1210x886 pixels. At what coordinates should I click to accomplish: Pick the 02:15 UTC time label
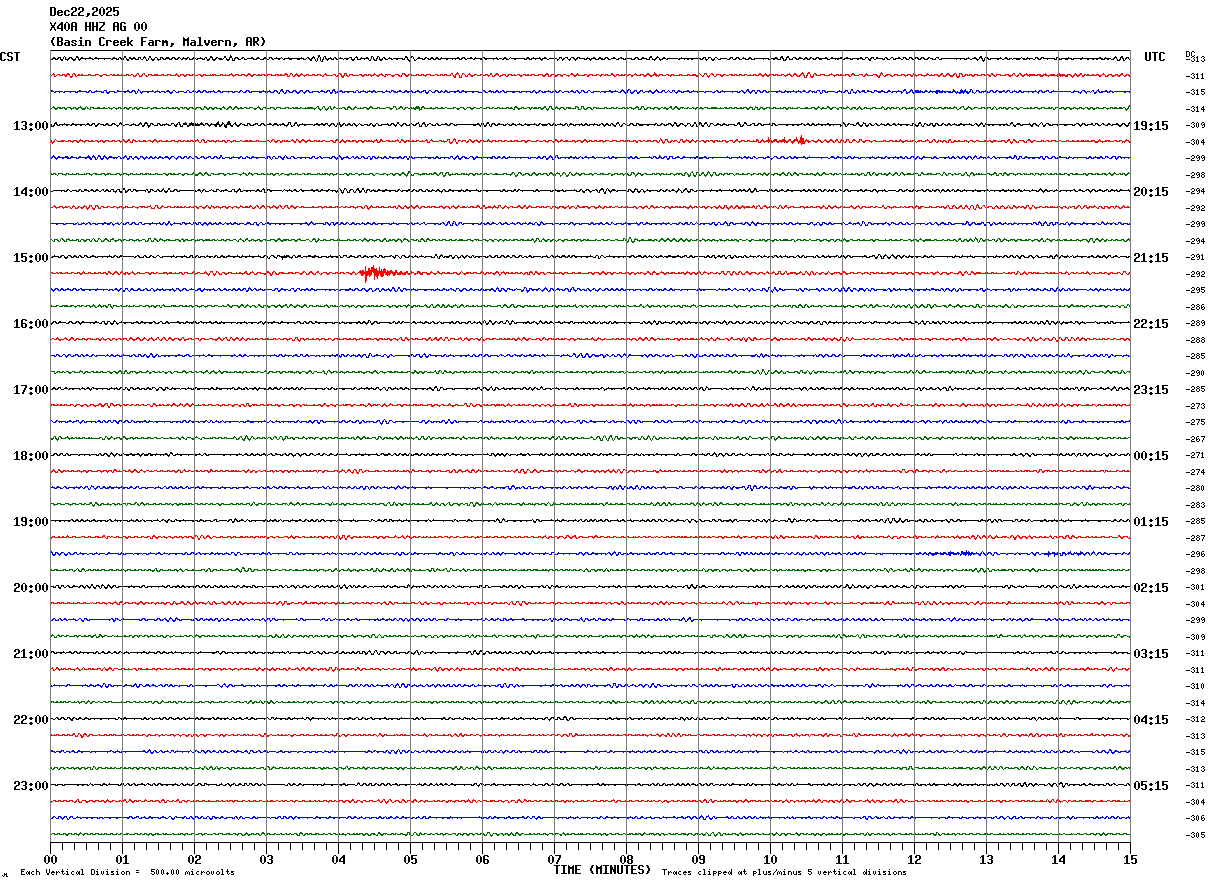1150,588
